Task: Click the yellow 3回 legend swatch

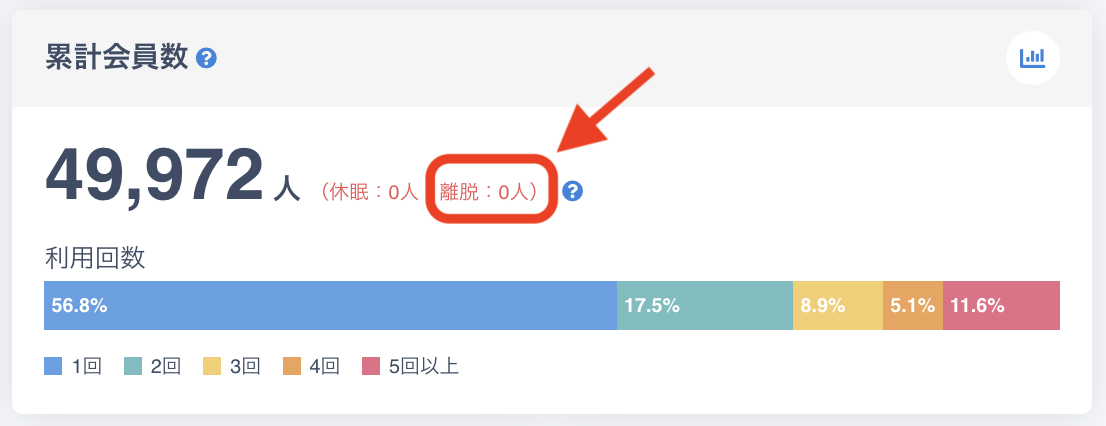Action: point(212,367)
